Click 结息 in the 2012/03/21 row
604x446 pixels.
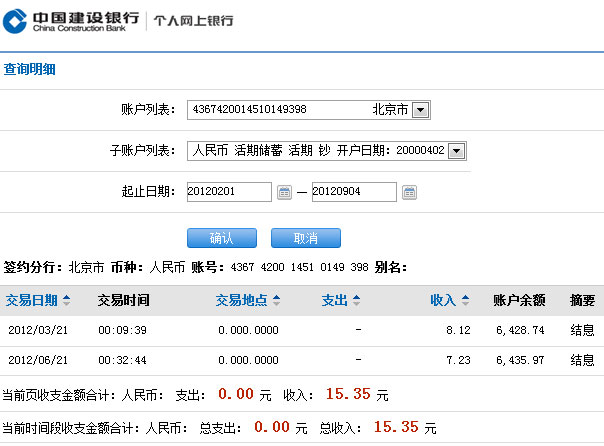pos(582,330)
